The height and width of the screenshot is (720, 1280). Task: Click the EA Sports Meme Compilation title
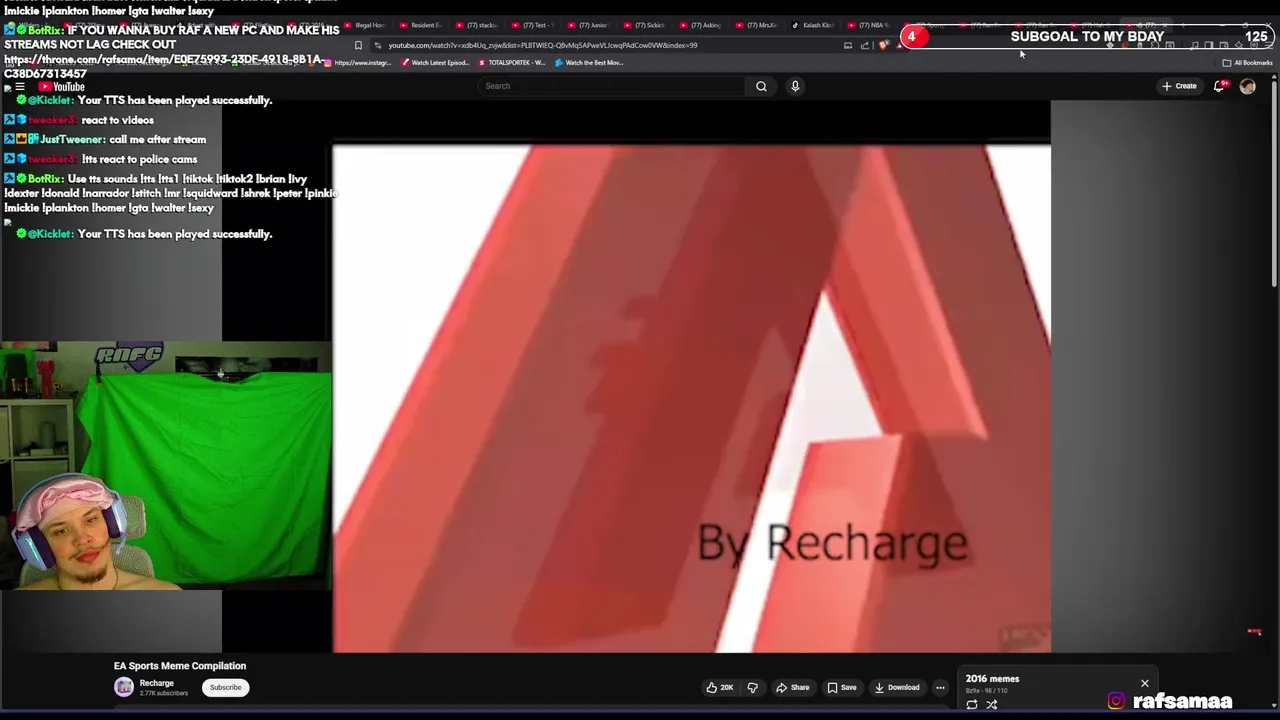[180, 666]
